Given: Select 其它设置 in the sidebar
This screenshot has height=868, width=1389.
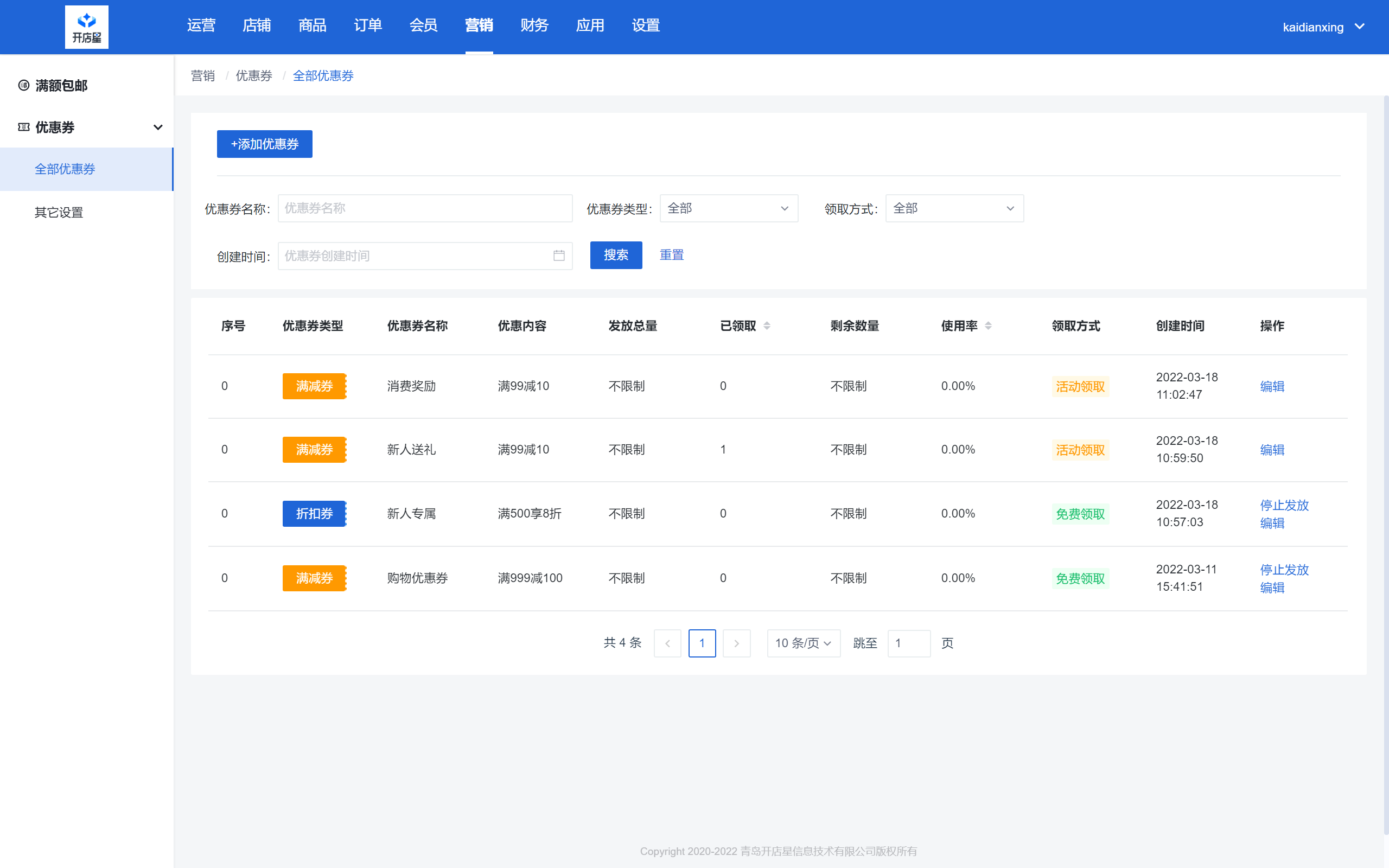Looking at the screenshot, I should (x=59, y=213).
